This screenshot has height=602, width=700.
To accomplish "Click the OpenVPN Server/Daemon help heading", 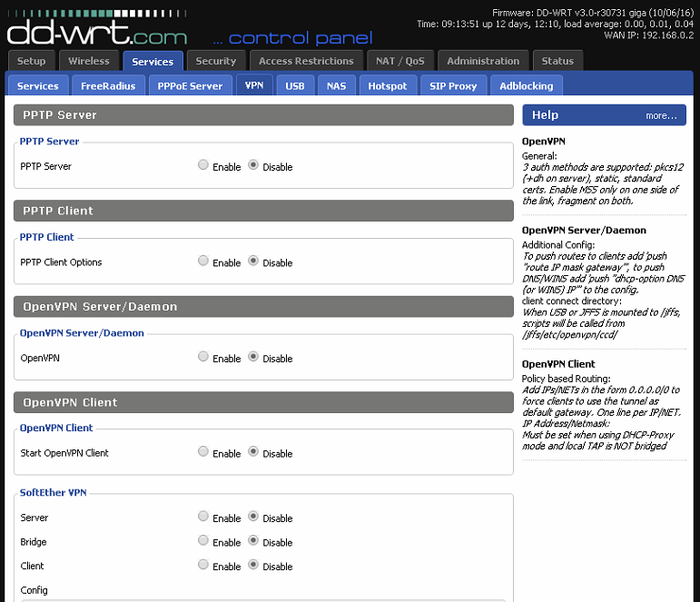I will tap(584, 230).
